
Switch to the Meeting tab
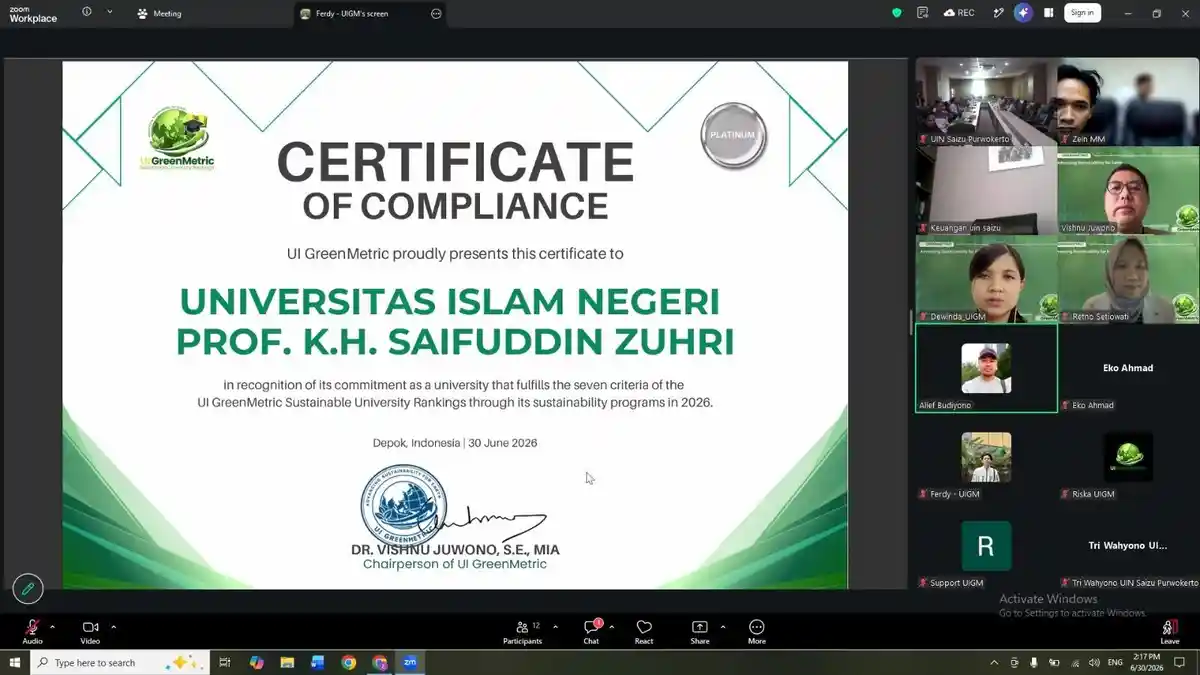click(160, 13)
